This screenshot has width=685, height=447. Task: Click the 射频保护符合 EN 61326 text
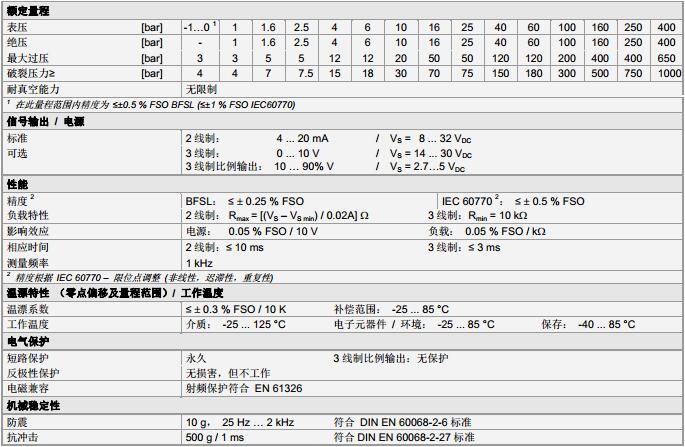pos(245,387)
